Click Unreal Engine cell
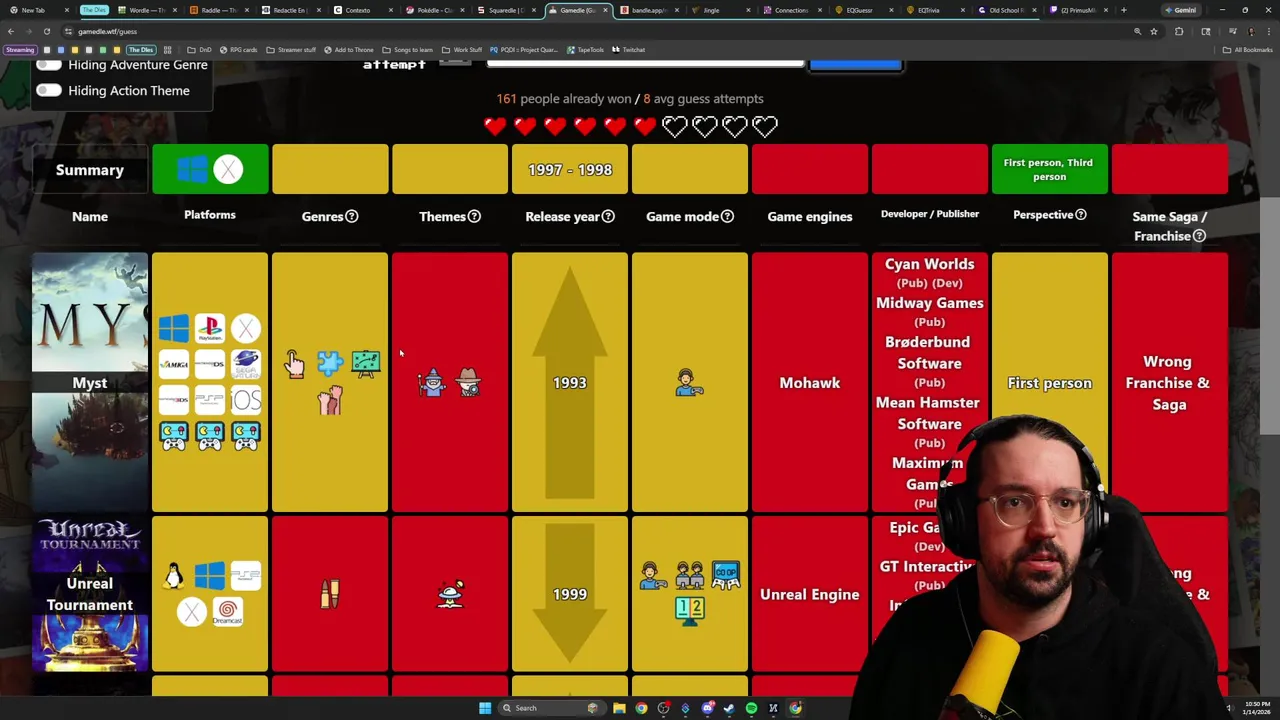1280x720 pixels. pos(810,594)
